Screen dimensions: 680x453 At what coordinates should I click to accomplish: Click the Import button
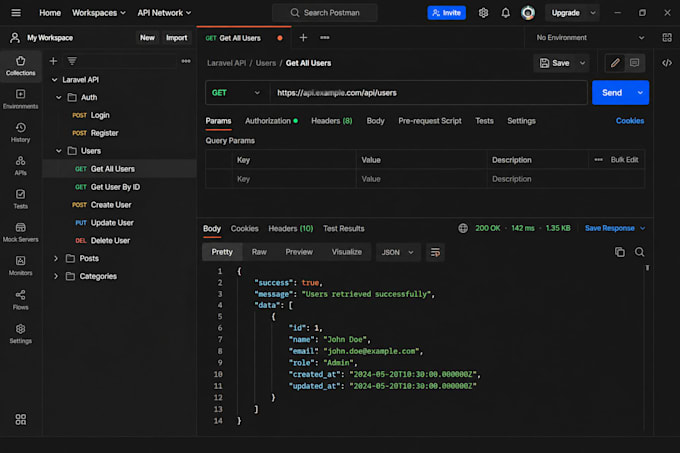pos(177,38)
